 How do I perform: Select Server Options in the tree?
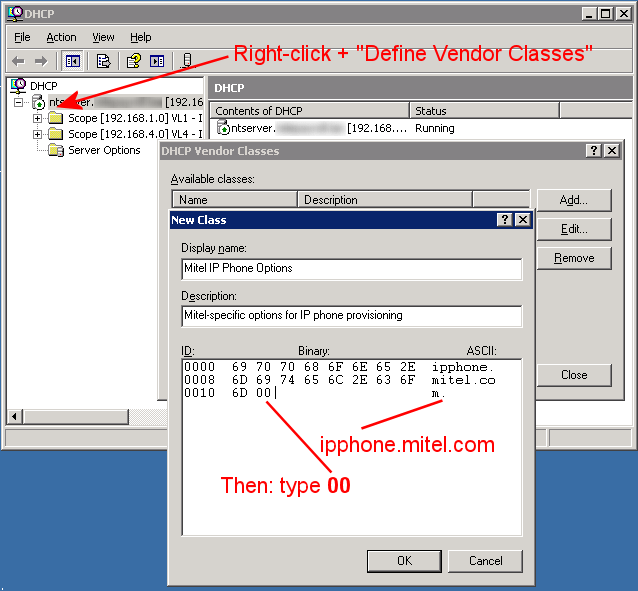[104, 150]
